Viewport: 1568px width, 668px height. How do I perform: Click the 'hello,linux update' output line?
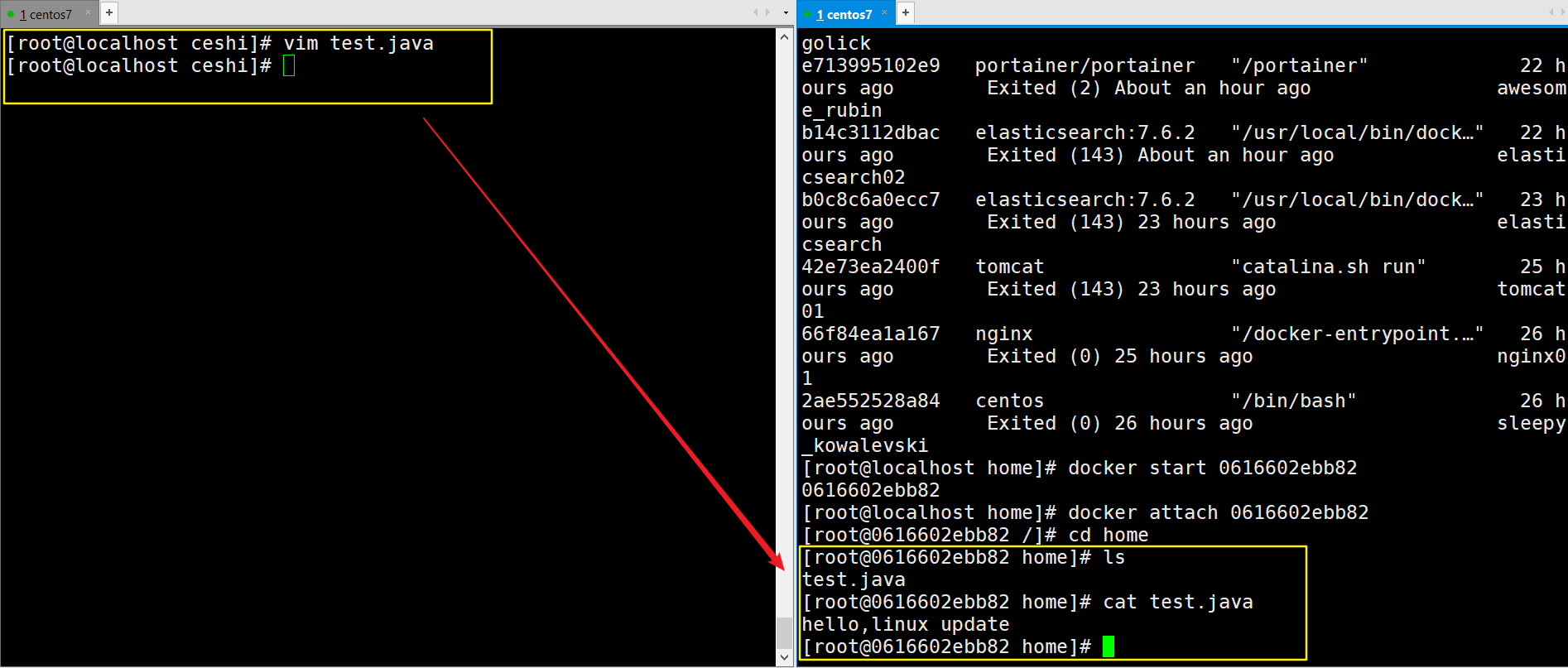click(x=906, y=624)
